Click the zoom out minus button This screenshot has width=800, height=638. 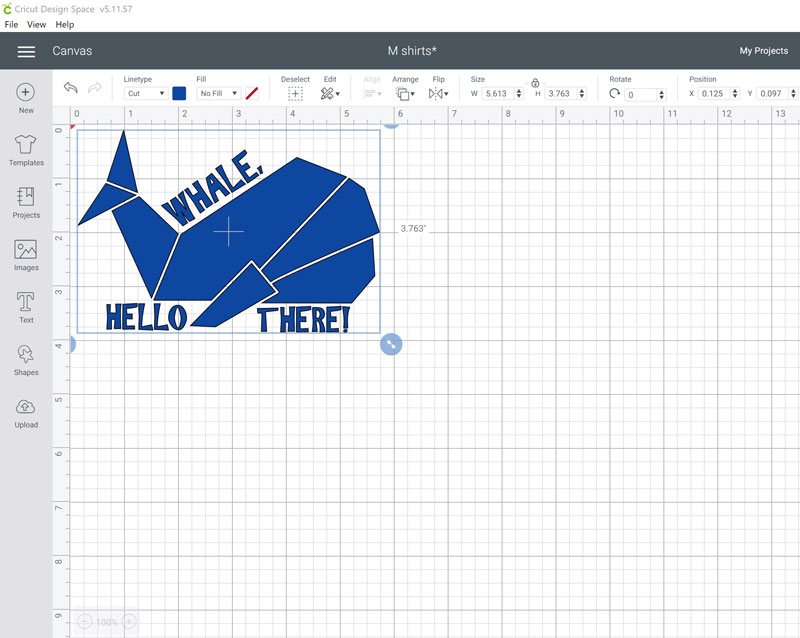(84, 622)
